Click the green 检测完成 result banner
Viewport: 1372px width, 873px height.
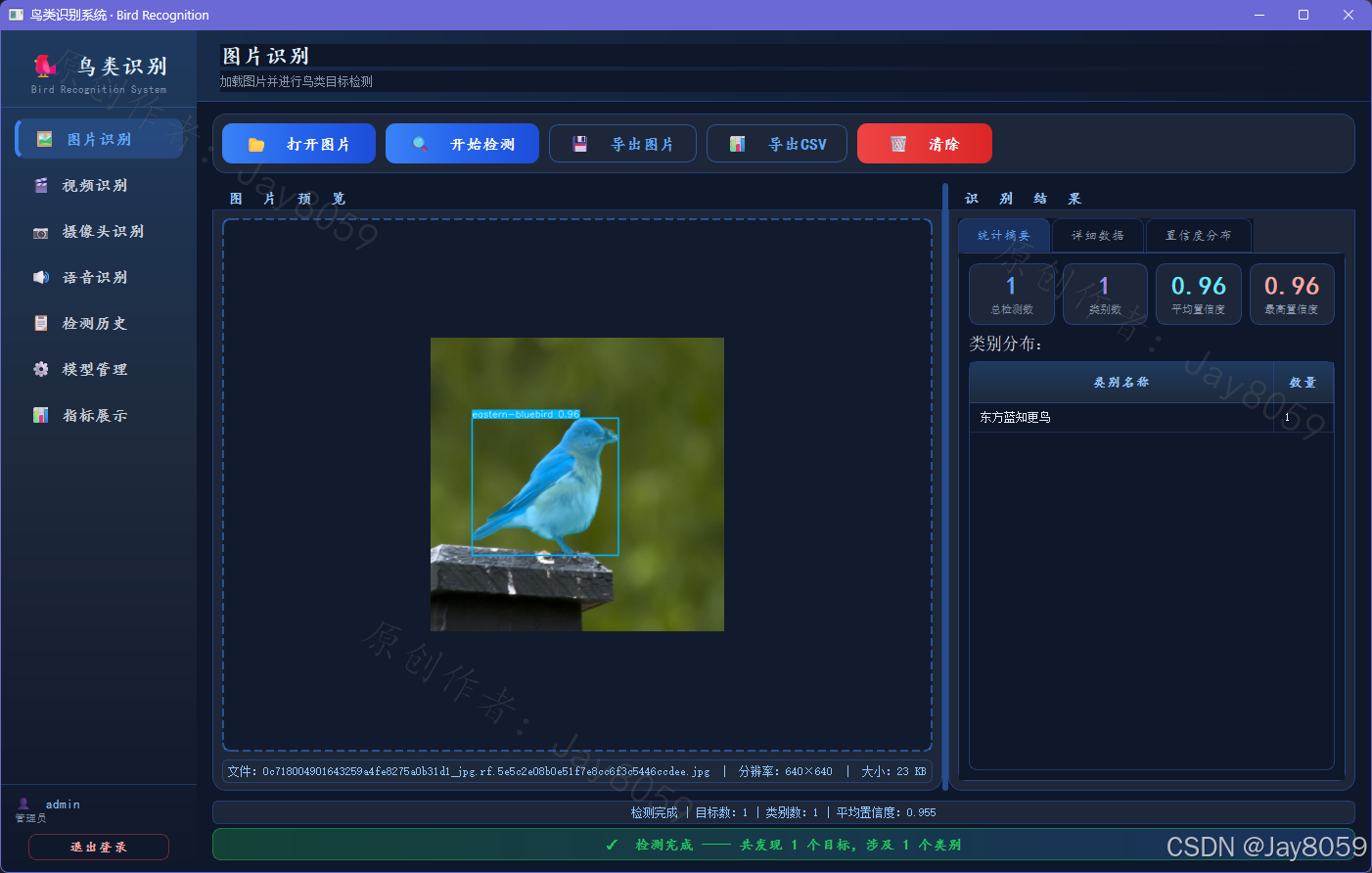783,845
